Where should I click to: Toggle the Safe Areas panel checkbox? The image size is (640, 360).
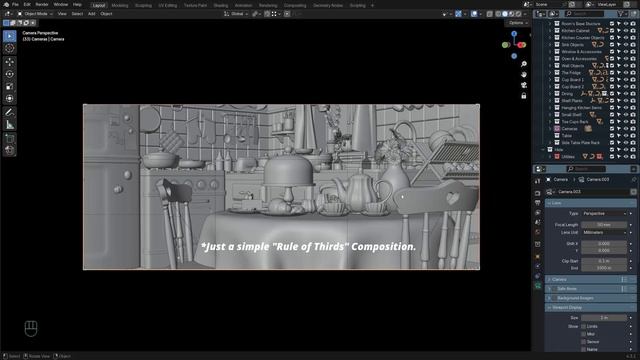coord(554,289)
